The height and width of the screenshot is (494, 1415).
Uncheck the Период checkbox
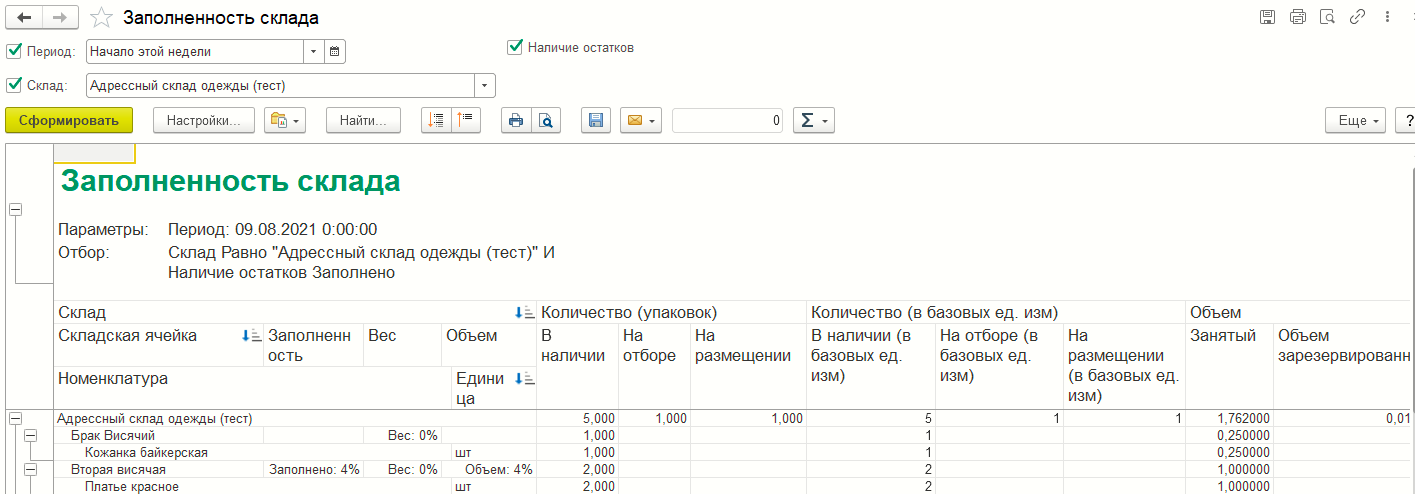pyautogui.click(x=14, y=51)
